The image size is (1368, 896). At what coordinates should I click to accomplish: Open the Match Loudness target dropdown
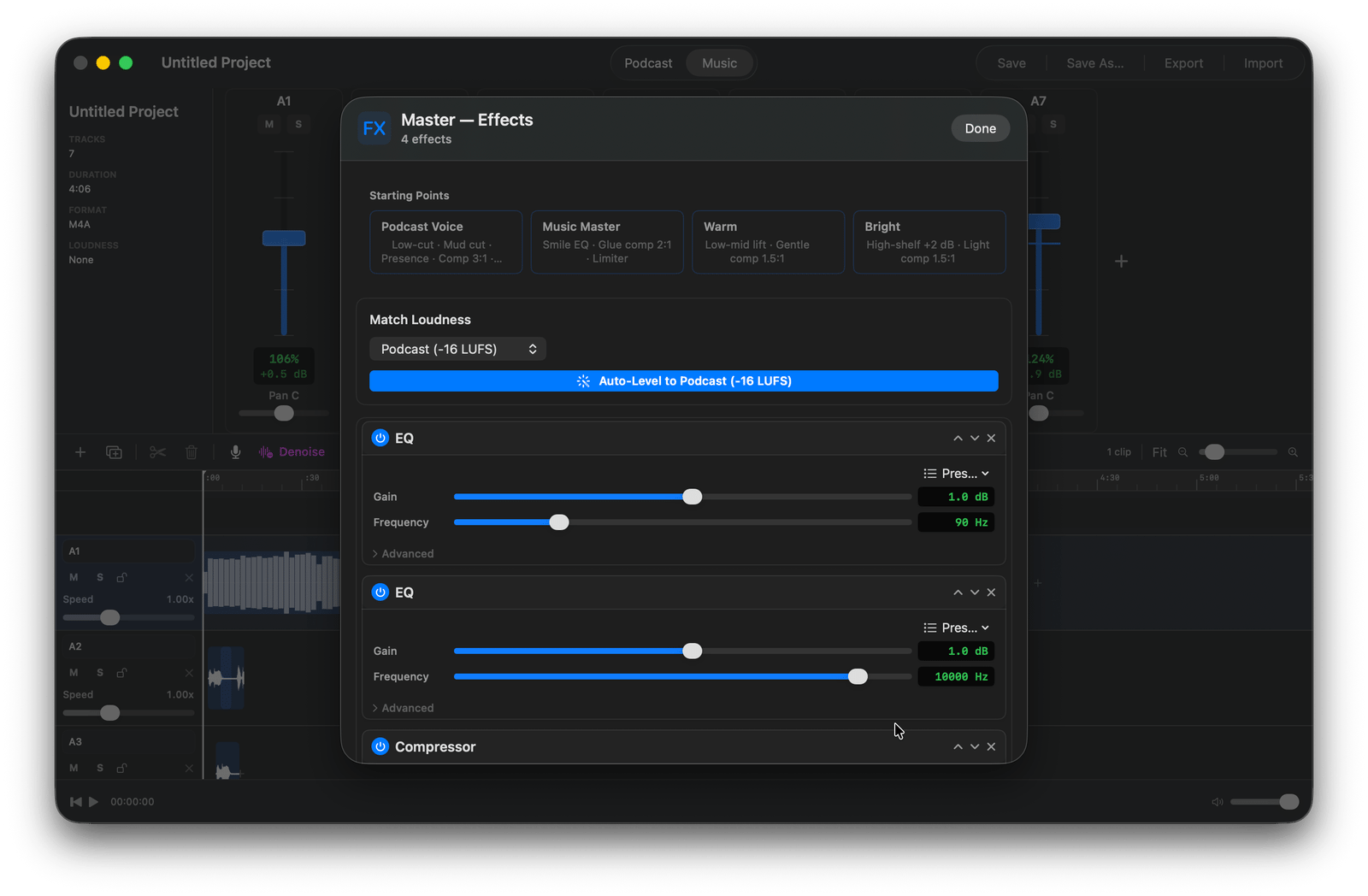(x=457, y=349)
